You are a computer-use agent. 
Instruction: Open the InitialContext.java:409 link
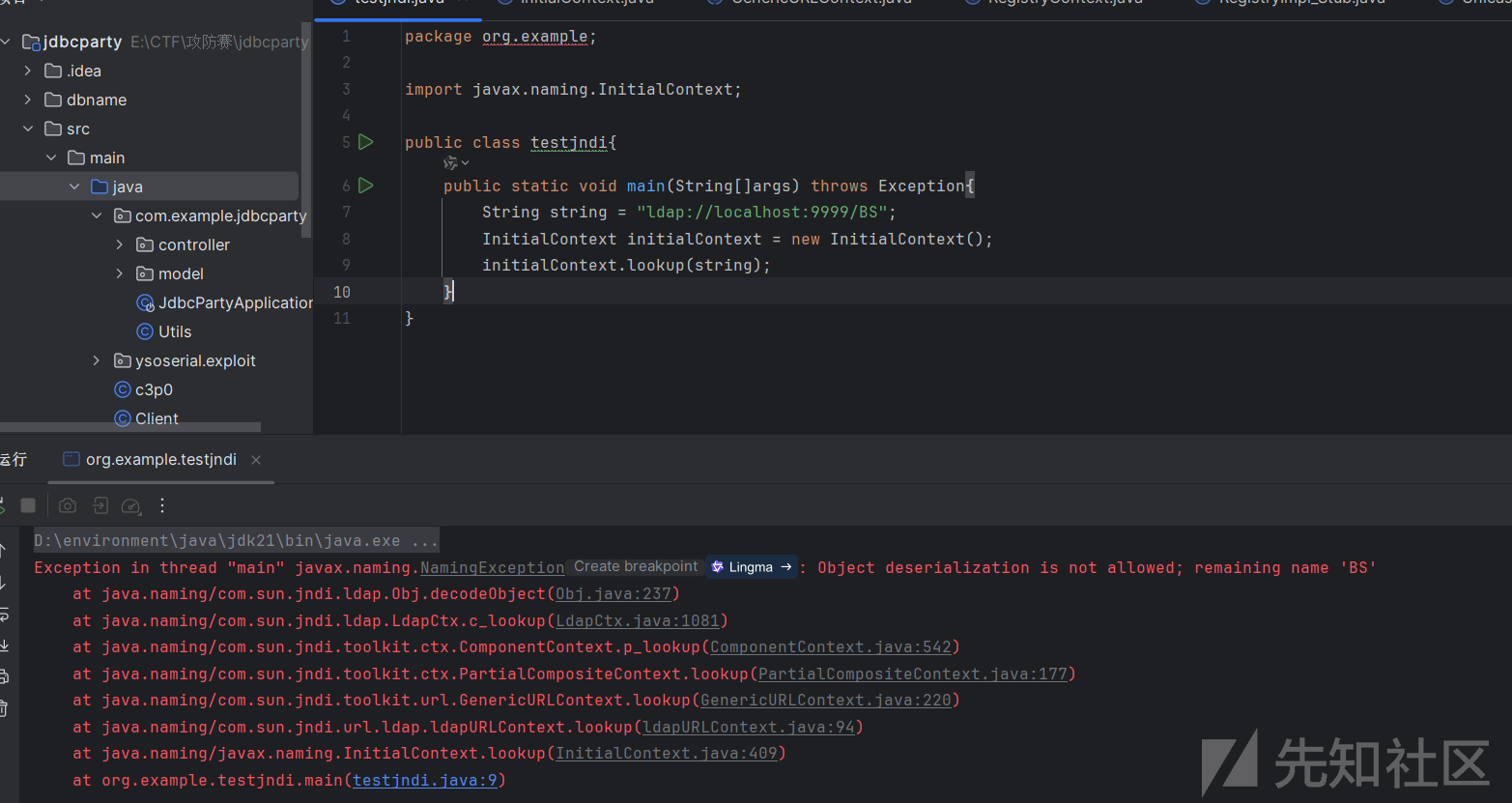pyautogui.click(x=667, y=754)
